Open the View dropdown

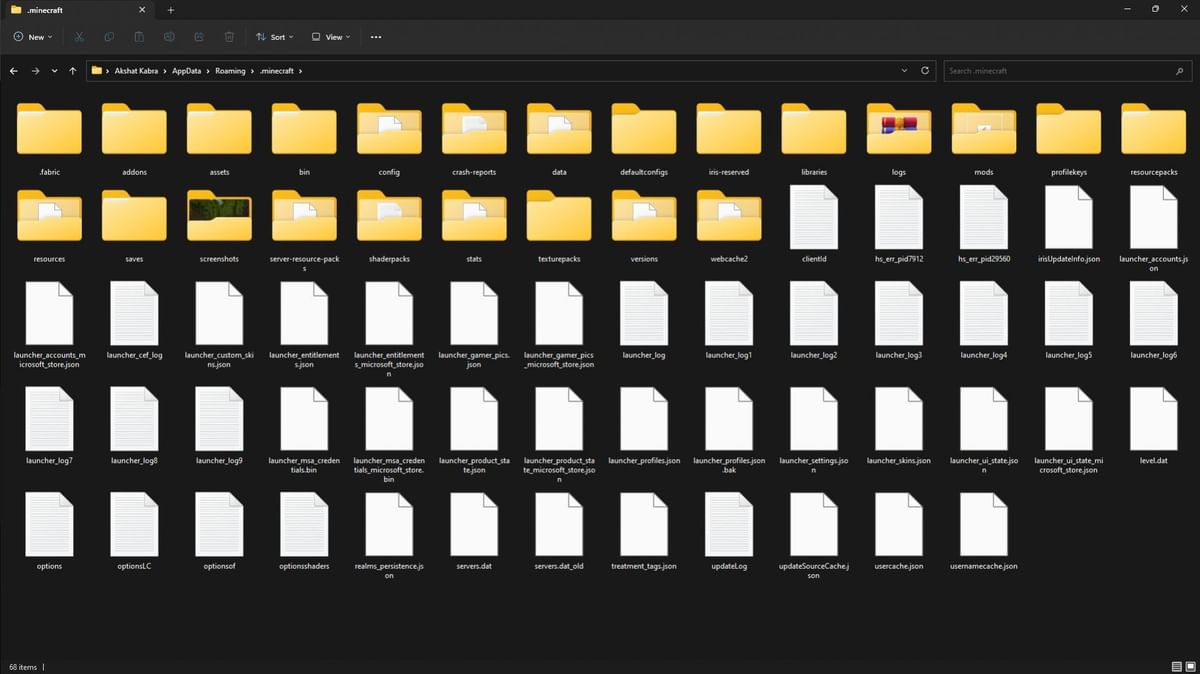pos(330,36)
